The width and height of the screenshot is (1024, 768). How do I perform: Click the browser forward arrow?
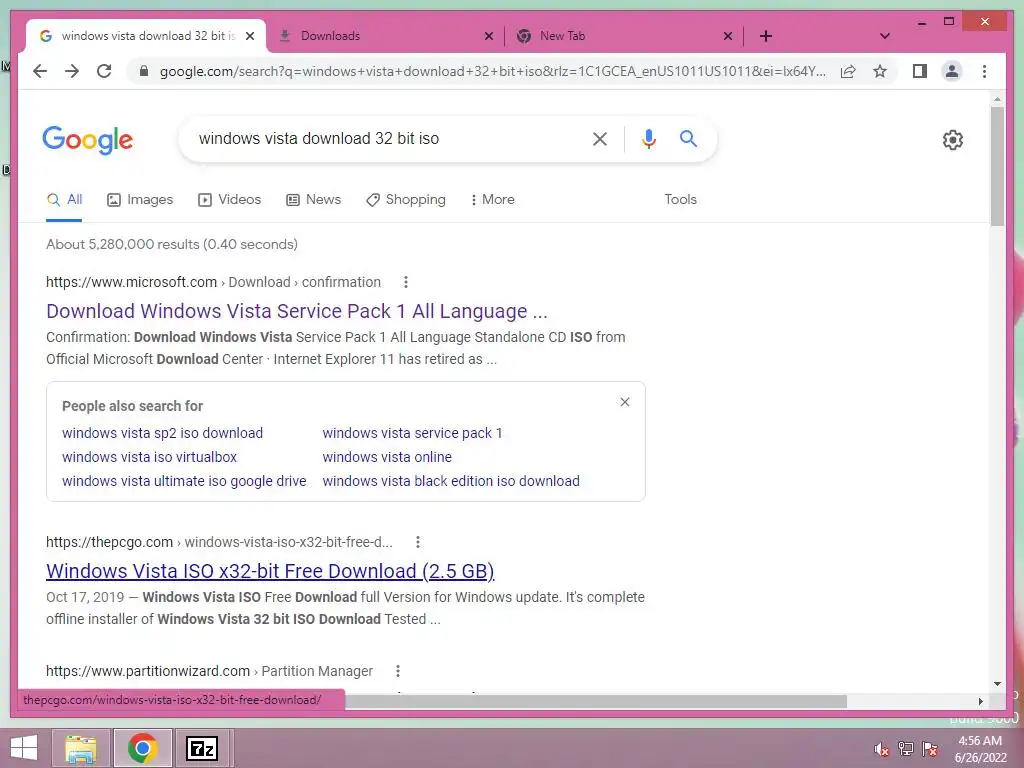point(72,71)
